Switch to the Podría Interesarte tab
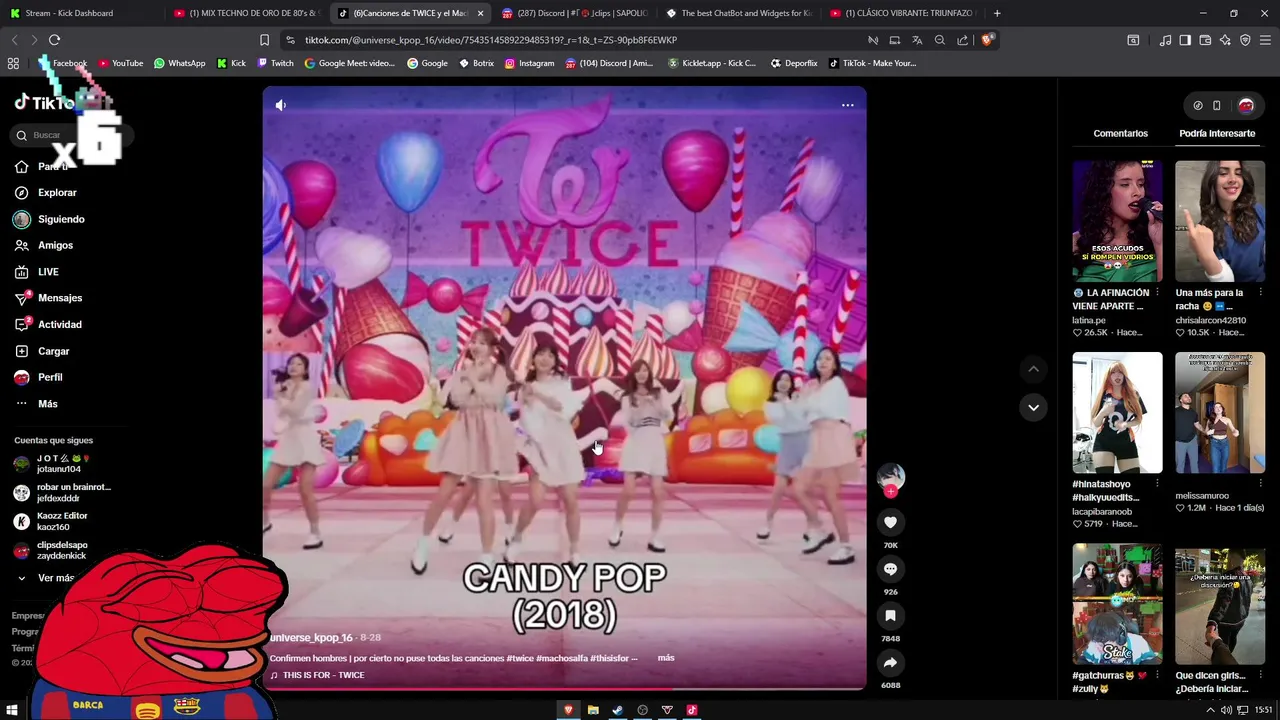1280x720 pixels. pos(1217,133)
